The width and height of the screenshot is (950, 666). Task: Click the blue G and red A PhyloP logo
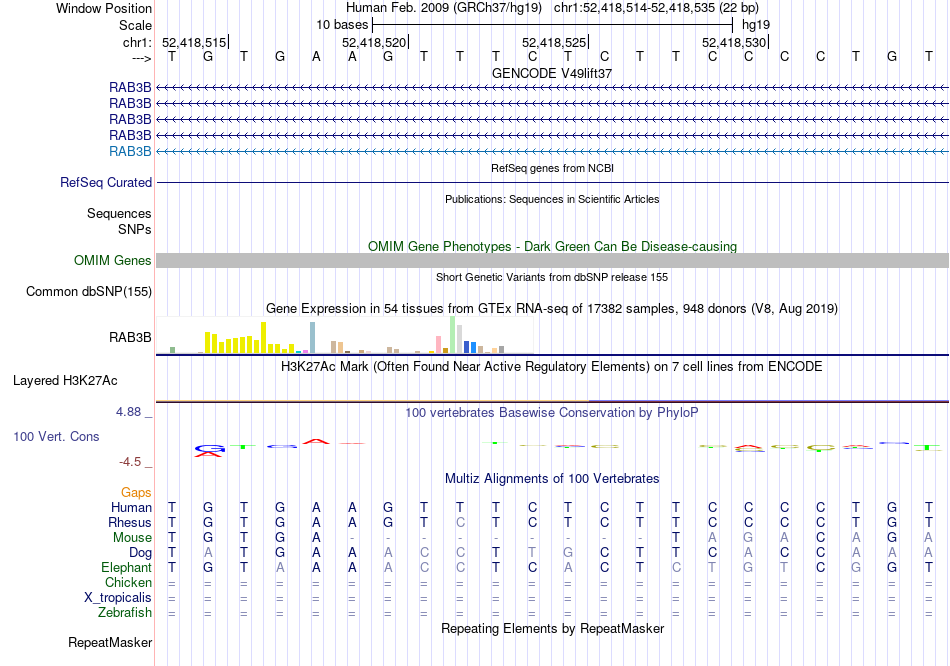pyautogui.click(x=209, y=450)
